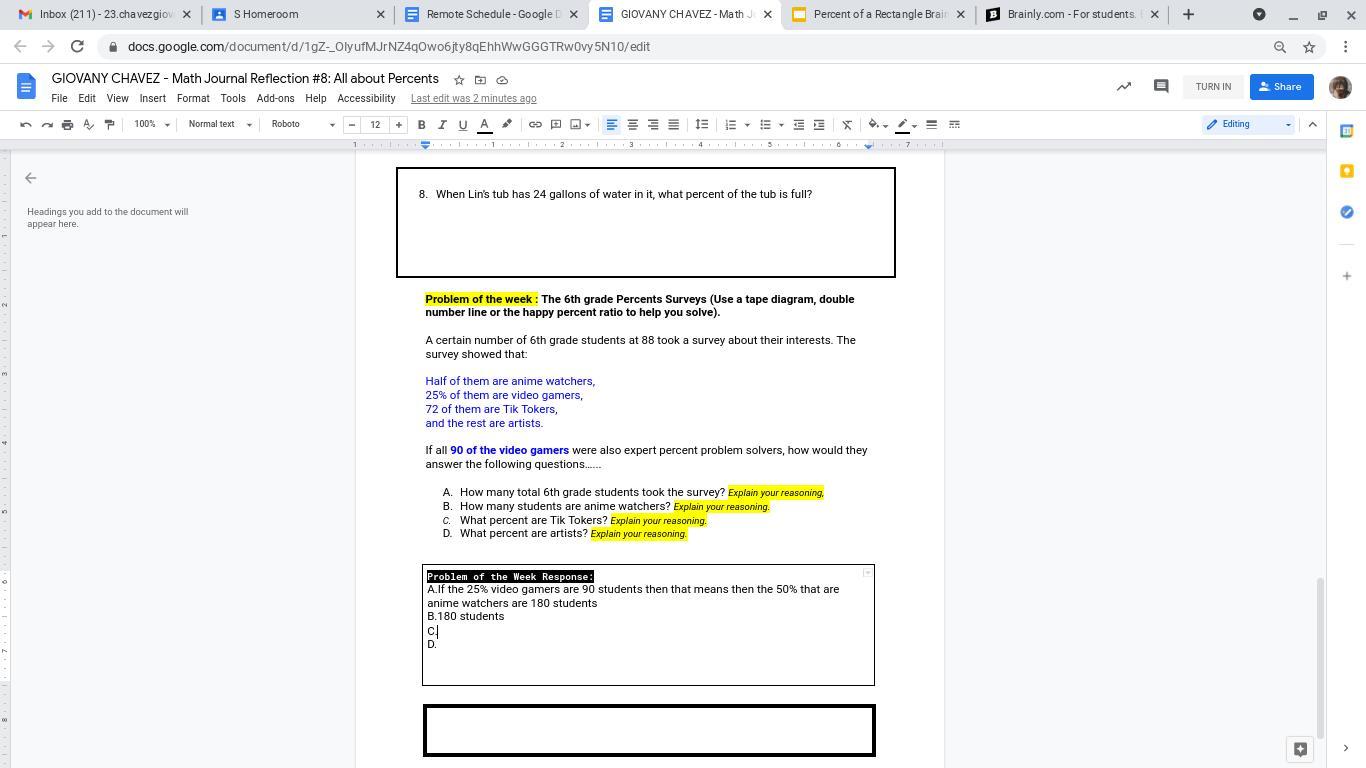Open the comment history icon
1366x768 pixels.
1160,87
